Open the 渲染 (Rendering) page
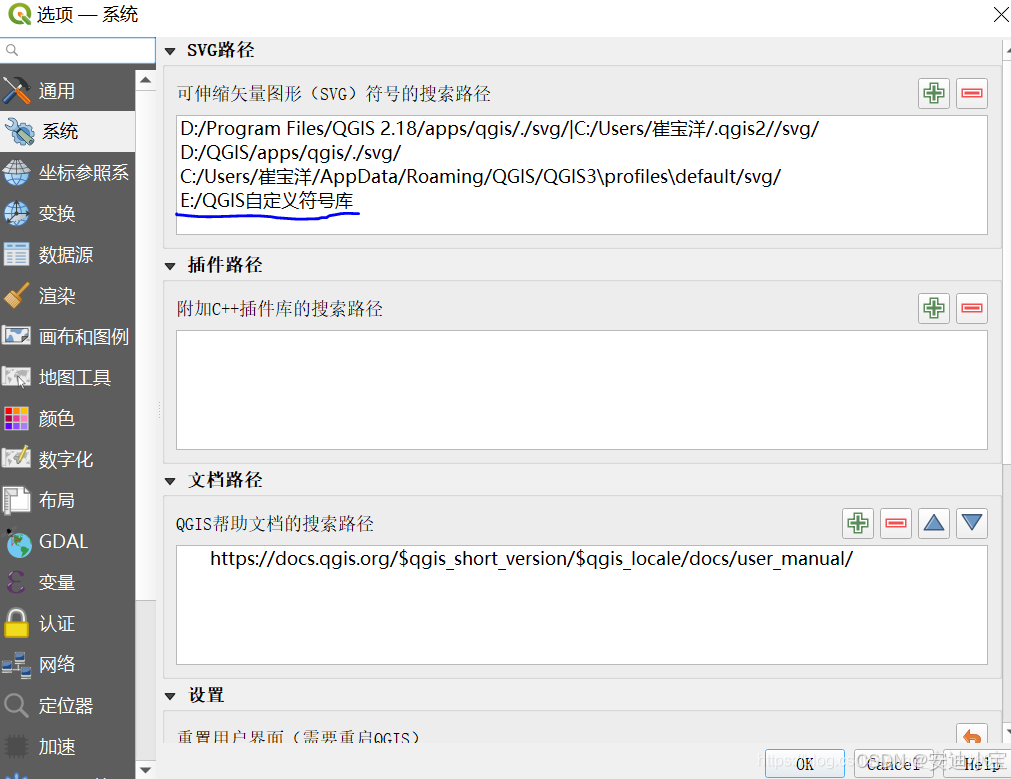Viewport: 1011px width, 779px height. click(x=67, y=296)
